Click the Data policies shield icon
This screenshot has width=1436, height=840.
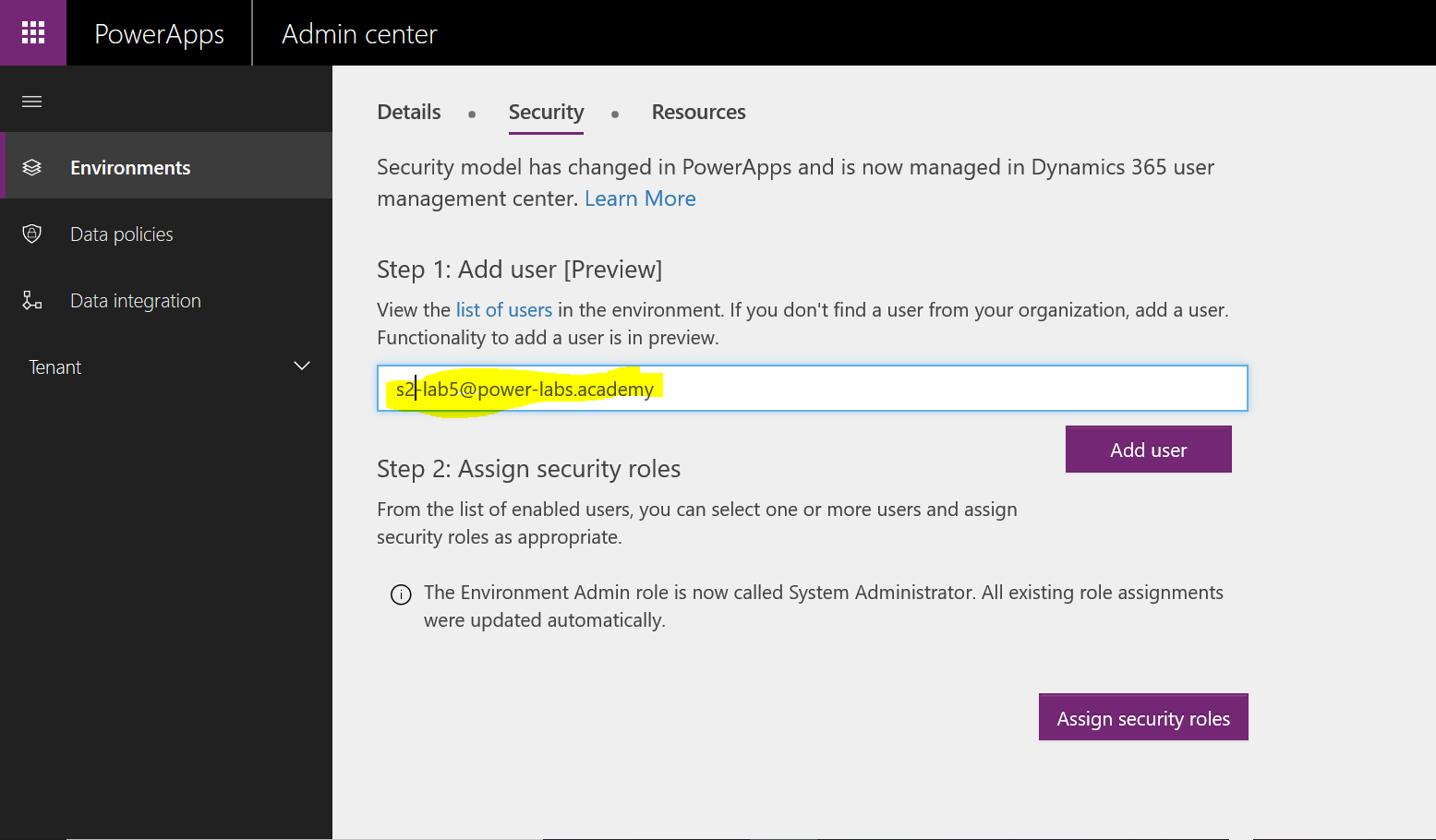[32, 234]
